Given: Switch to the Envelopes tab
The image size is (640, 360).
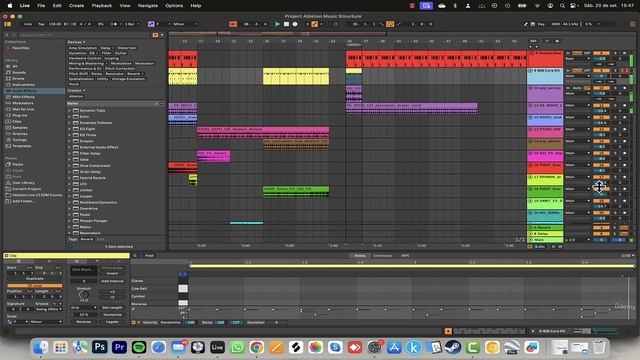Looking at the screenshot, I should click(x=382, y=256).
